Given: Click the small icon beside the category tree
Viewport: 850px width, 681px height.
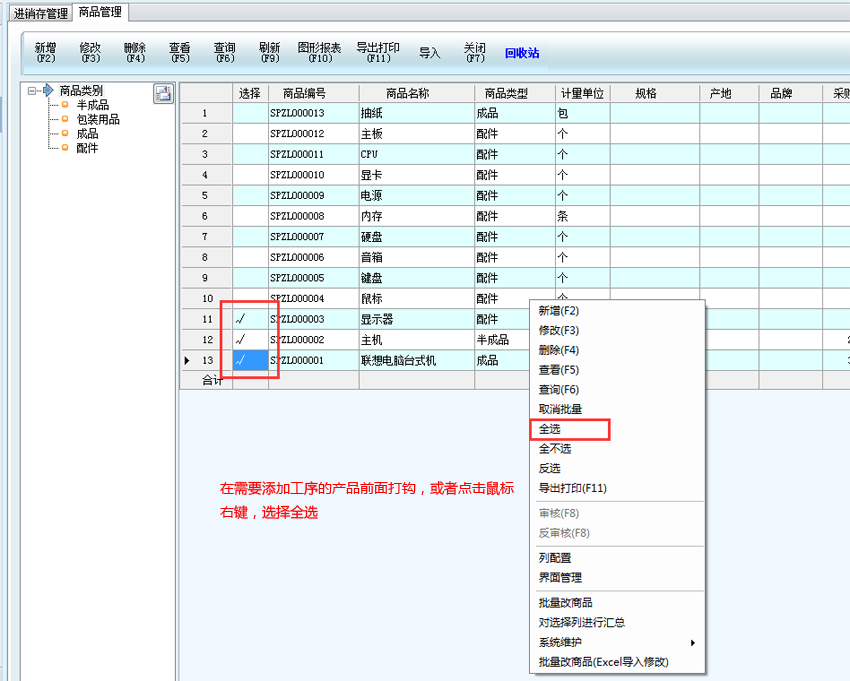Looking at the screenshot, I should tap(163, 94).
